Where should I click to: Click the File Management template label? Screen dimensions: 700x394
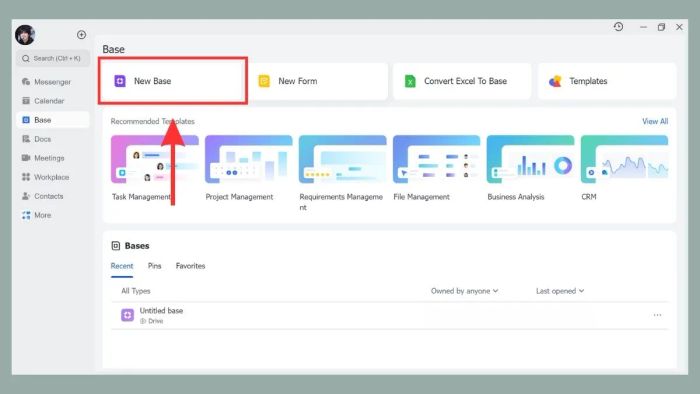coord(421,197)
